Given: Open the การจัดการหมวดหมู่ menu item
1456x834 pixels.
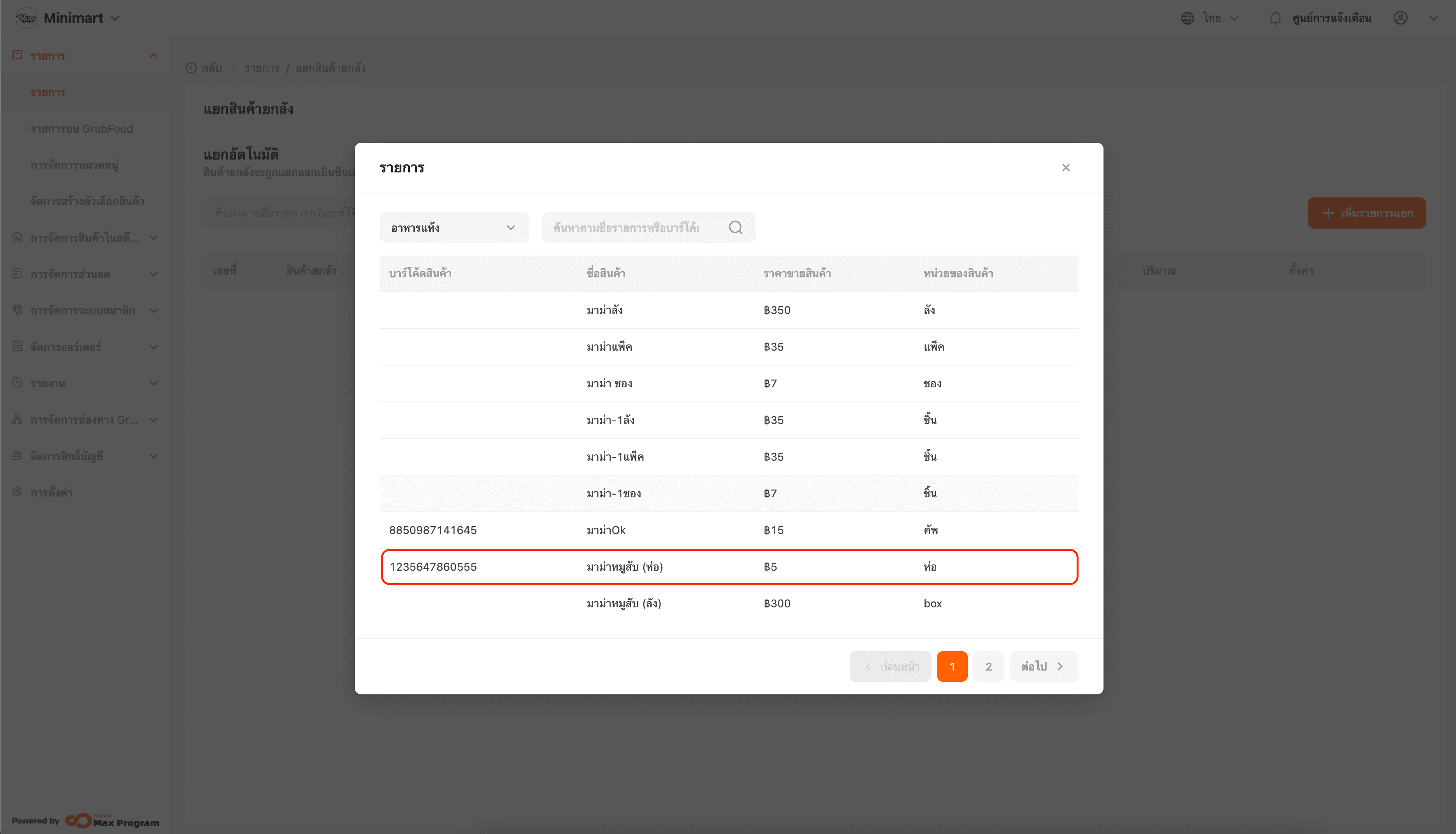Looking at the screenshot, I should (x=74, y=165).
